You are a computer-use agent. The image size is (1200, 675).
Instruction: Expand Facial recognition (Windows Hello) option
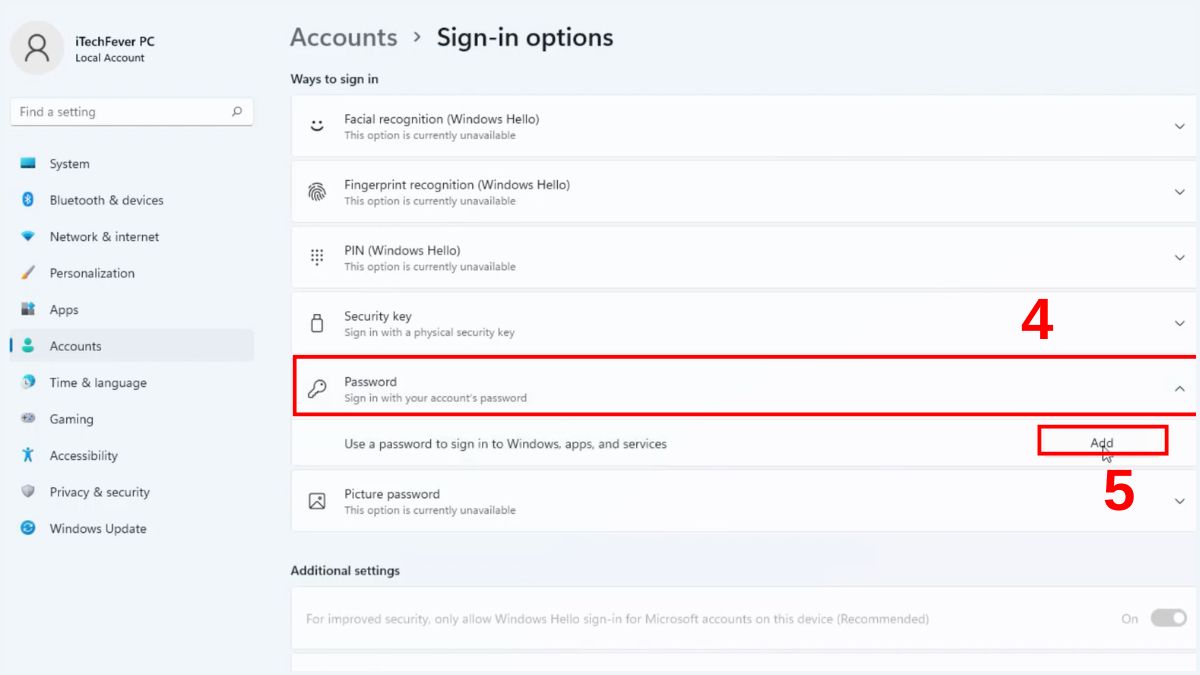click(x=1179, y=126)
